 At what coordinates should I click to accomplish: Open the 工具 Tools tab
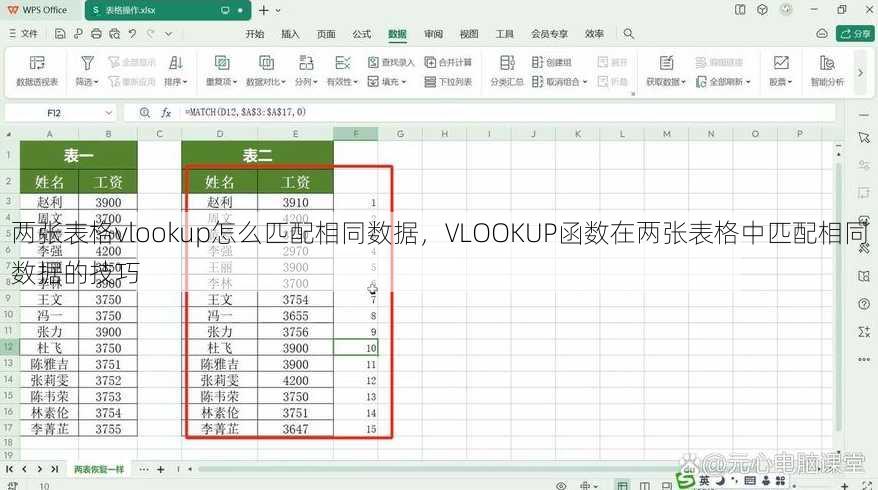click(x=505, y=34)
